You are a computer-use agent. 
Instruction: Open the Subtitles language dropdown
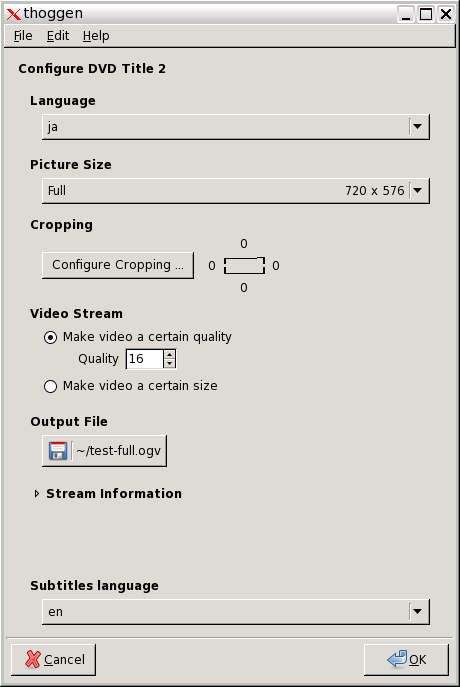[x=236, y=612]
